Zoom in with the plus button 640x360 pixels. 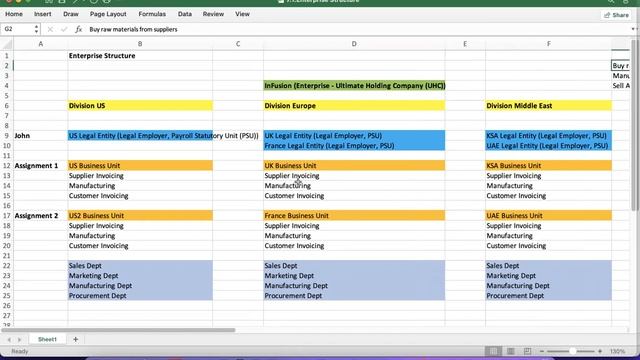point(600,351)
